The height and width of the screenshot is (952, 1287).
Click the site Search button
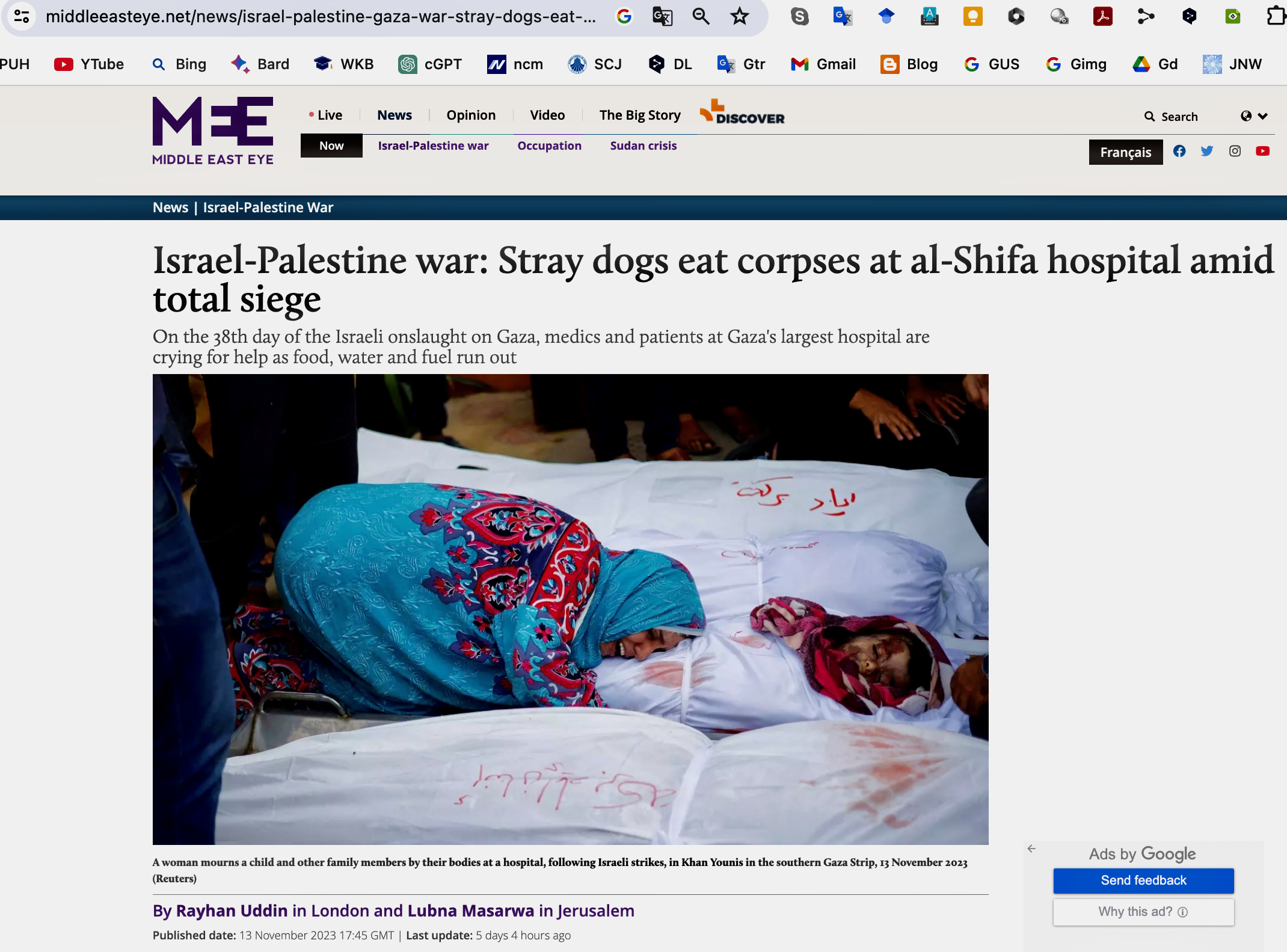coord(1171,117)
